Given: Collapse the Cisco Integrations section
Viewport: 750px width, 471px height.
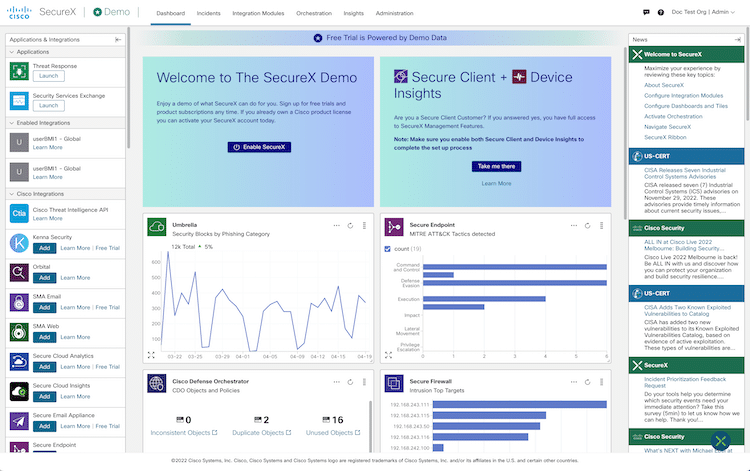Looking at the screenshot, I should pyautogui.click(x=12, y=194).
